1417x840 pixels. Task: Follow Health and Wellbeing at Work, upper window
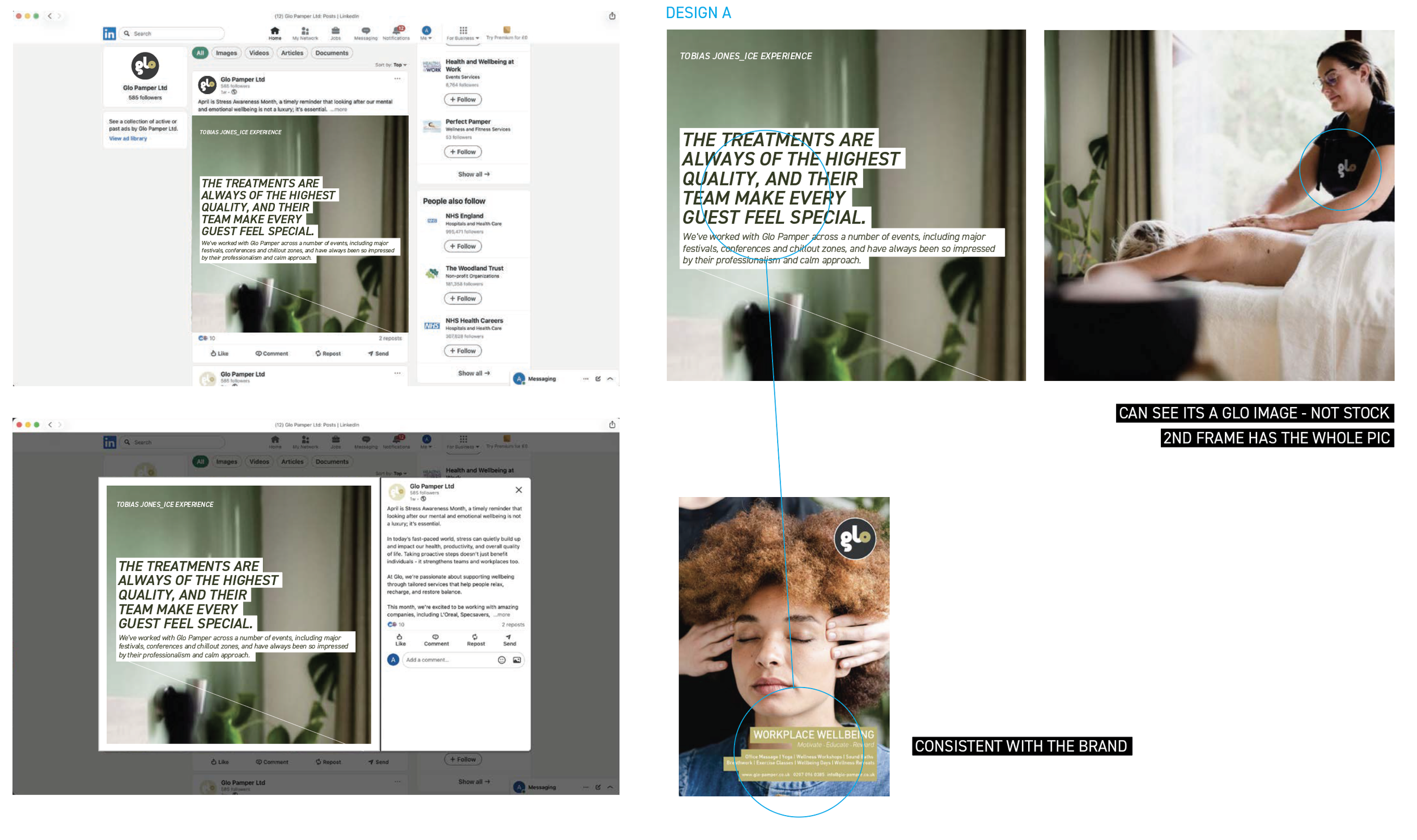[463, 99]
